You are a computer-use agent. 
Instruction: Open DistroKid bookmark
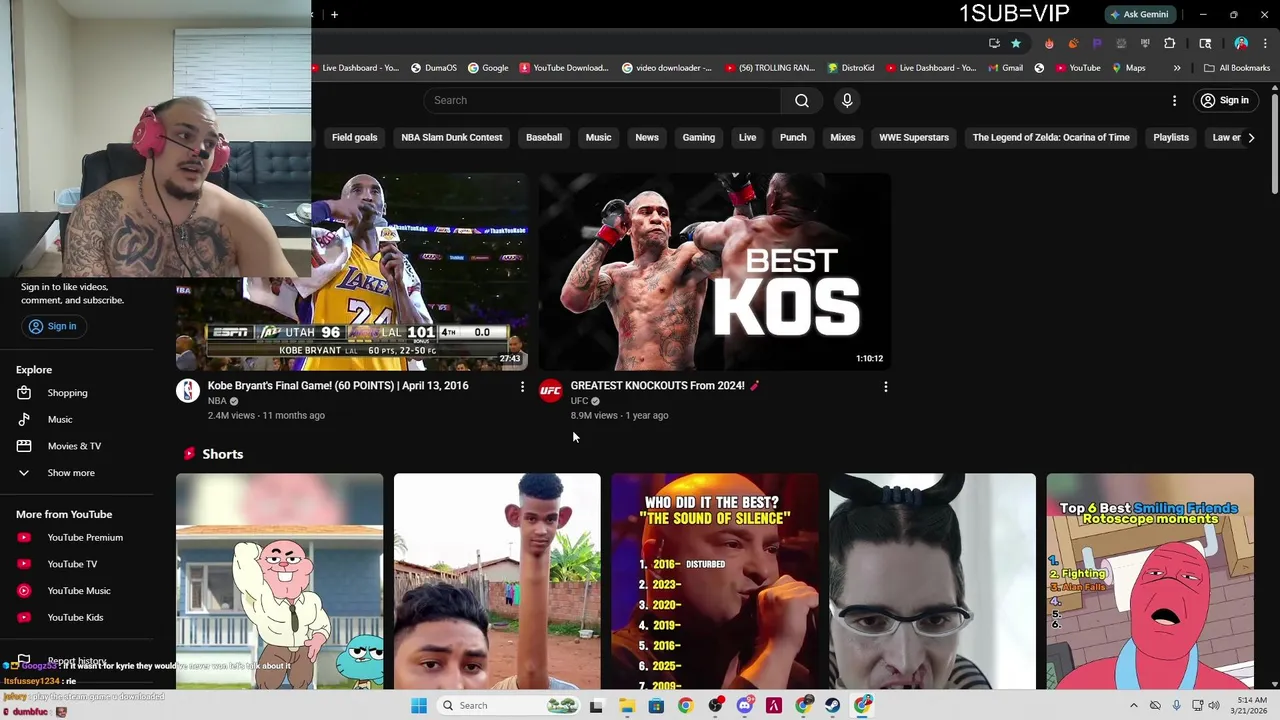click(x=851, y=68)
